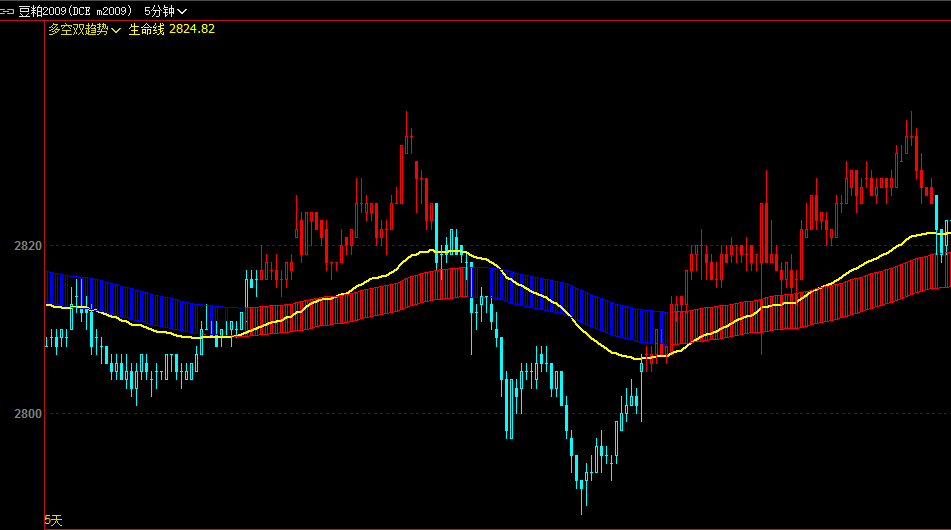Screen dimensions: 951x530
Task: Click the 2820 price axis label
Action: pos(28,246)
